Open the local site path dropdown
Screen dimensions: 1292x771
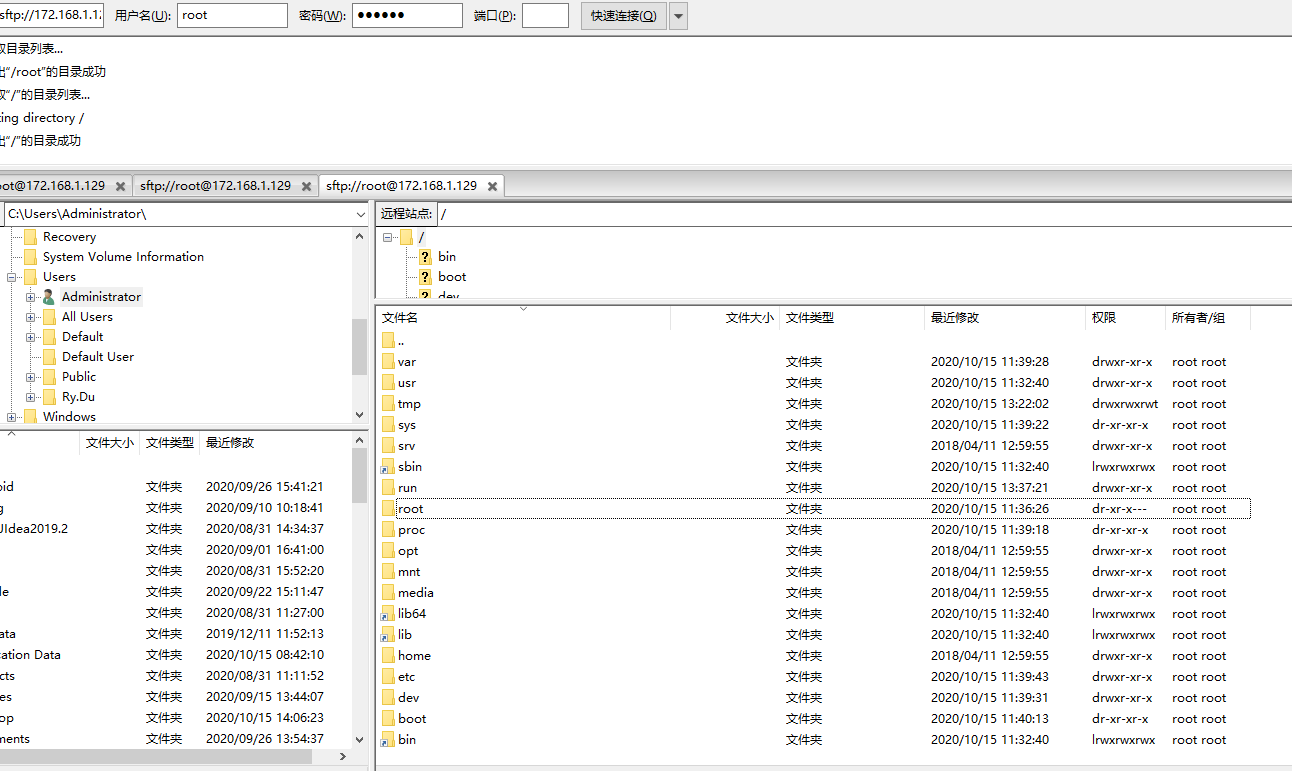(x=360, y=214)
